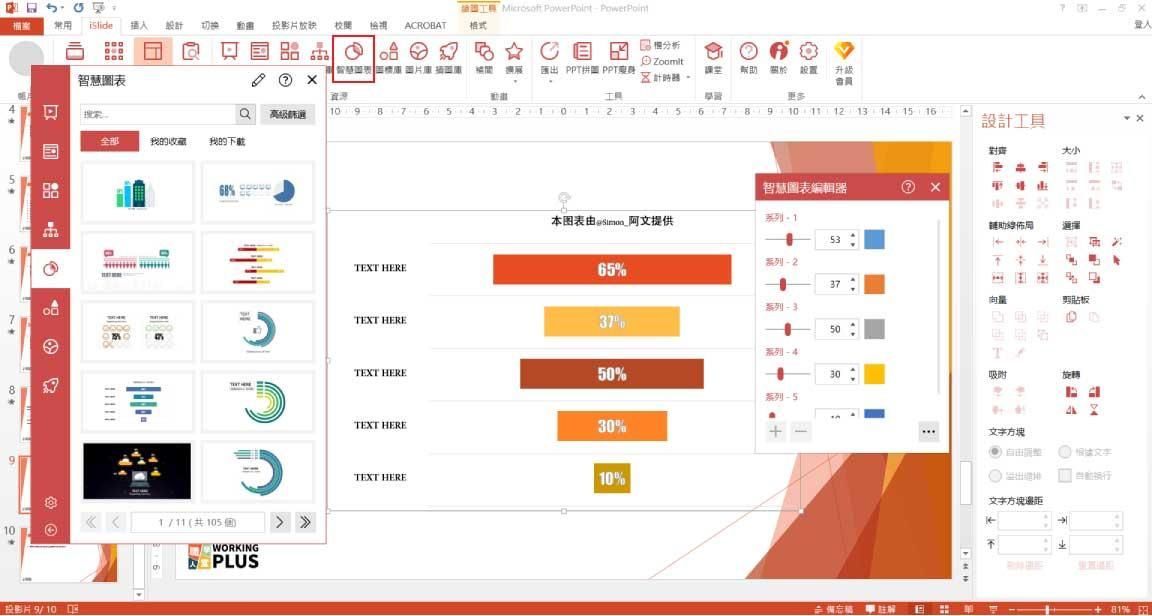Go to the next chart gallery page

point(279,521)
